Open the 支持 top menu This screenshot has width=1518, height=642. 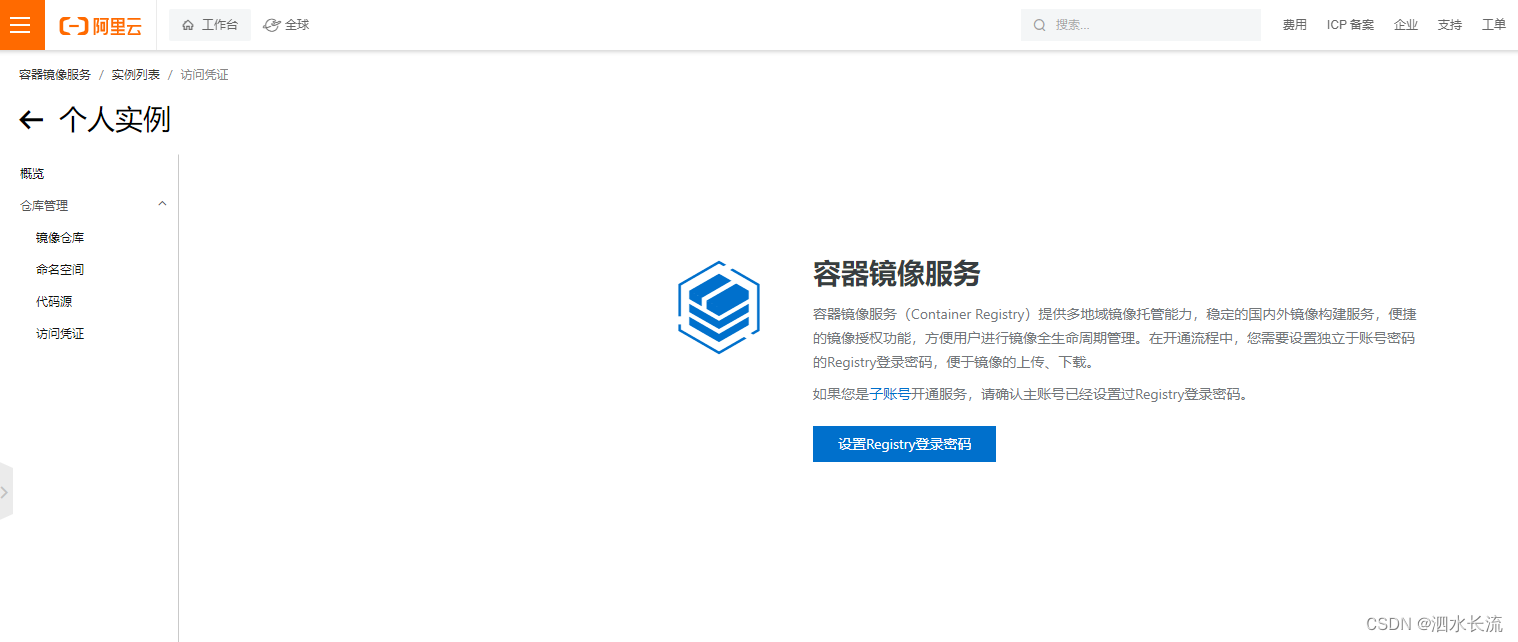pyautogui.click(x=1450, y=25)
